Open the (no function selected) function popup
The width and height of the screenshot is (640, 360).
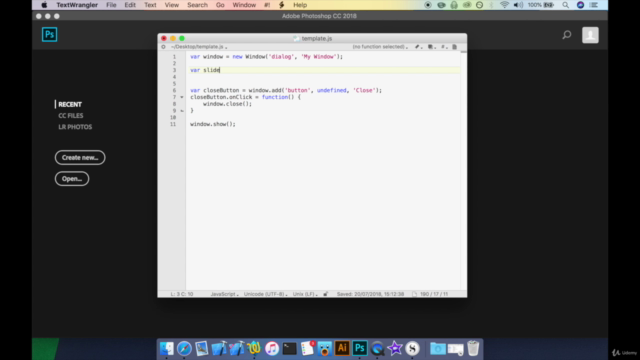click(380, 47)
